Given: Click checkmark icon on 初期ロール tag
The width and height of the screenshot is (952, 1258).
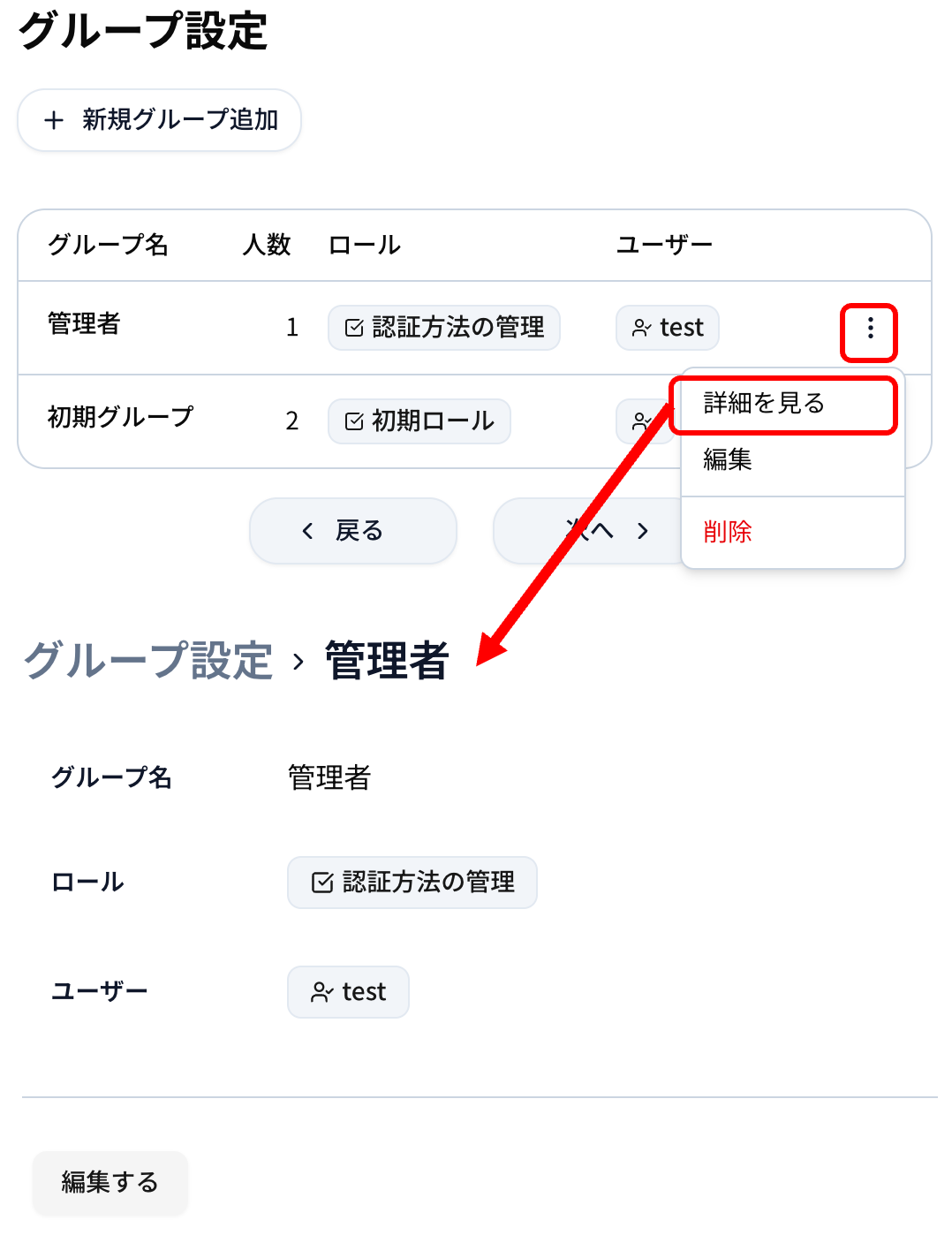Looking at the screenshot, I should 354,421.
